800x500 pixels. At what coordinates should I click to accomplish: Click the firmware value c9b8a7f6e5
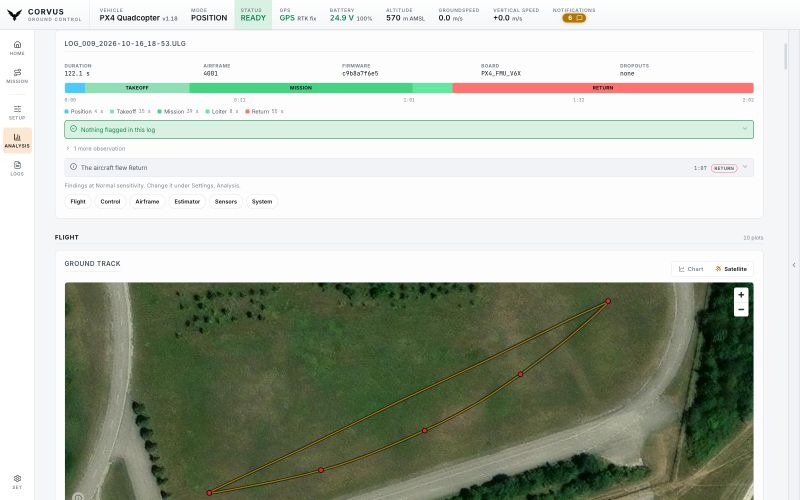click(x=360, y=73)
